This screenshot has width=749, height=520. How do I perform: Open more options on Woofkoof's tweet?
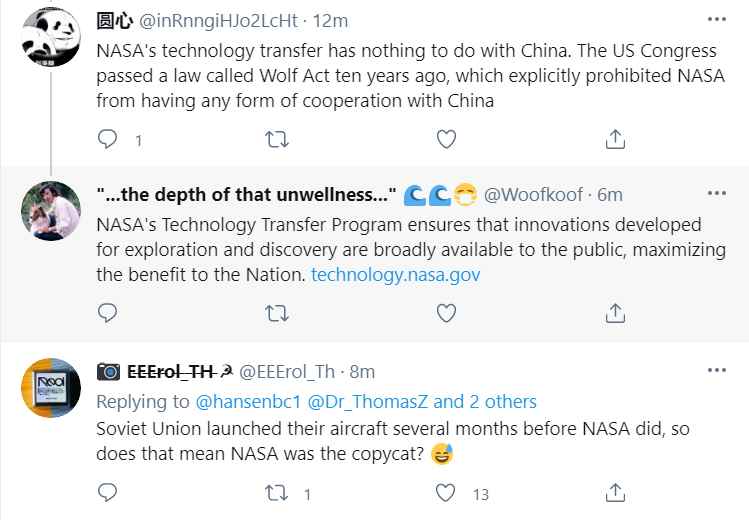[x=717, y=192]
